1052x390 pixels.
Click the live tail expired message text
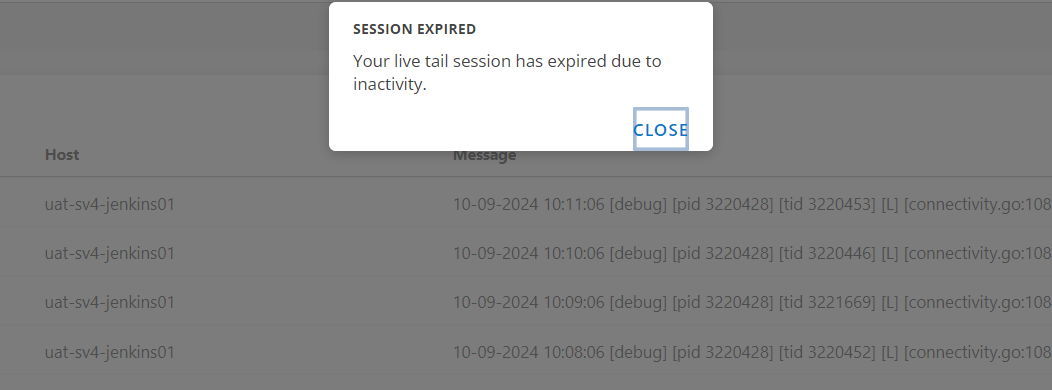coord(507,72)
